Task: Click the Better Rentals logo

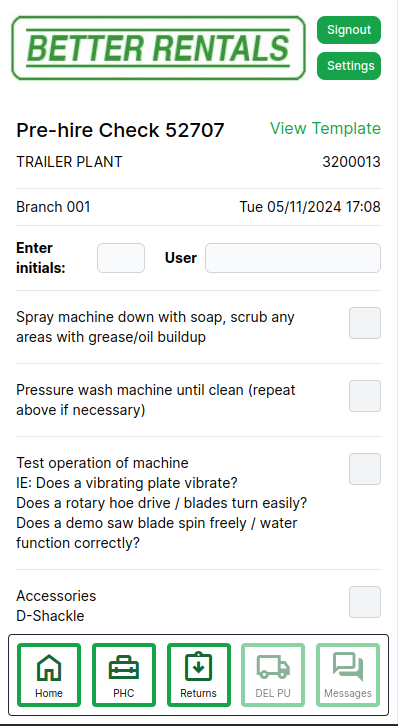Action: pyautogui.click(x=158, y=48)
